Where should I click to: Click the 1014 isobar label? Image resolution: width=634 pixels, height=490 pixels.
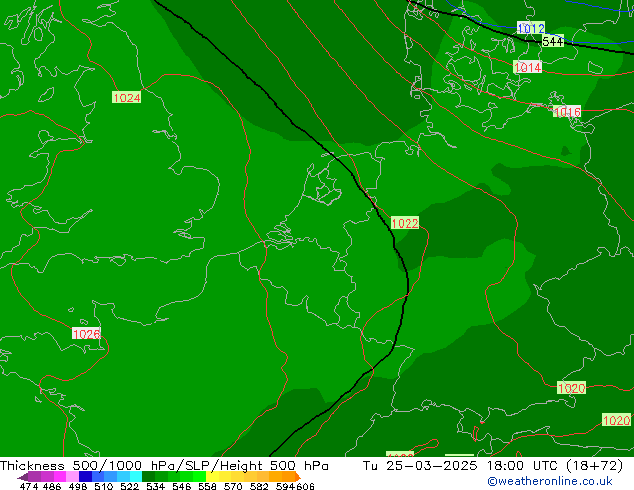click(527, 67)
